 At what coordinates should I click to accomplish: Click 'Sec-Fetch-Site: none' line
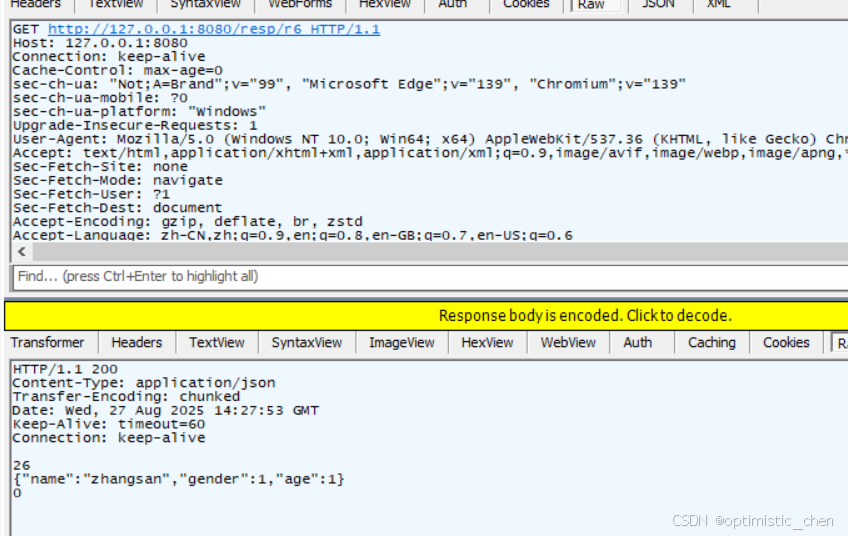click(100, 167)
